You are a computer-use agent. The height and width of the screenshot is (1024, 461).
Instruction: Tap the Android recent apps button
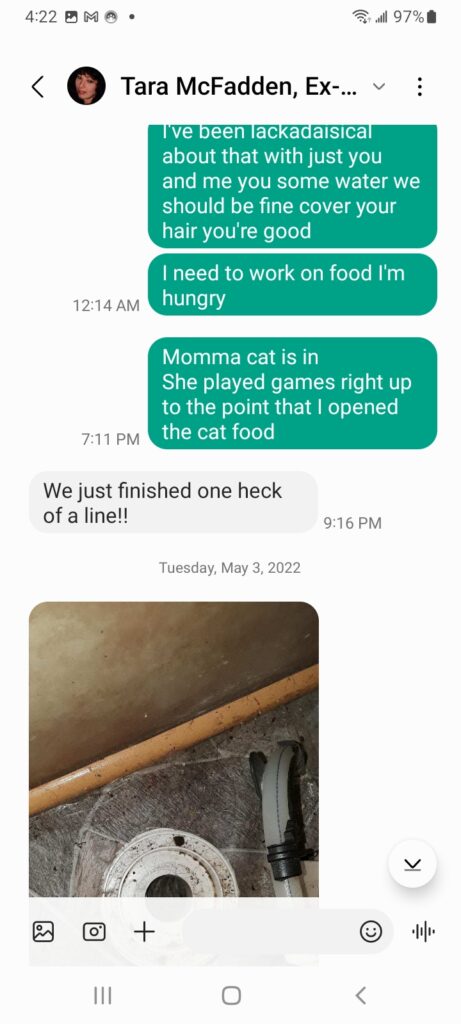103,995
